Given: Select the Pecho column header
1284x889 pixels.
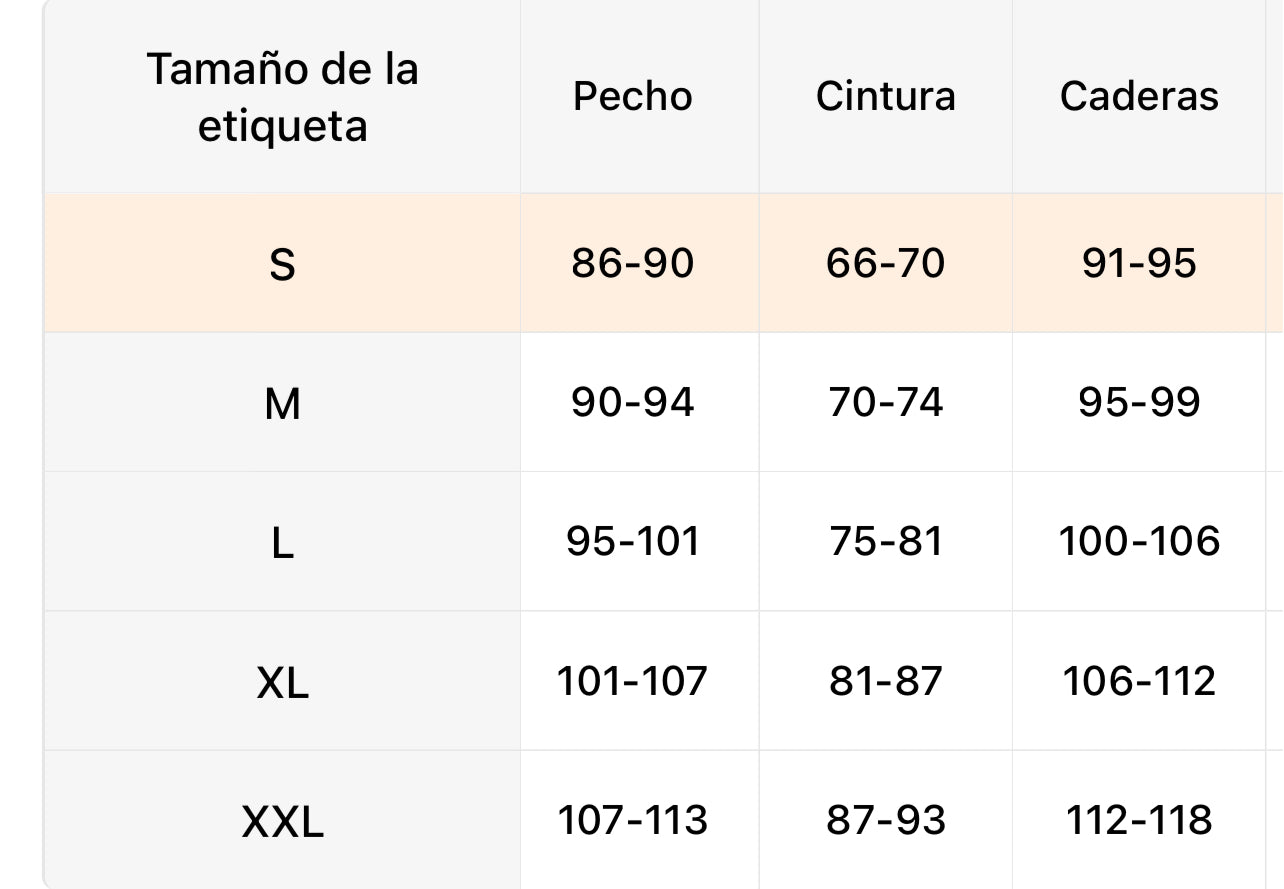Looking at the screenshot, I should [632, 97].
